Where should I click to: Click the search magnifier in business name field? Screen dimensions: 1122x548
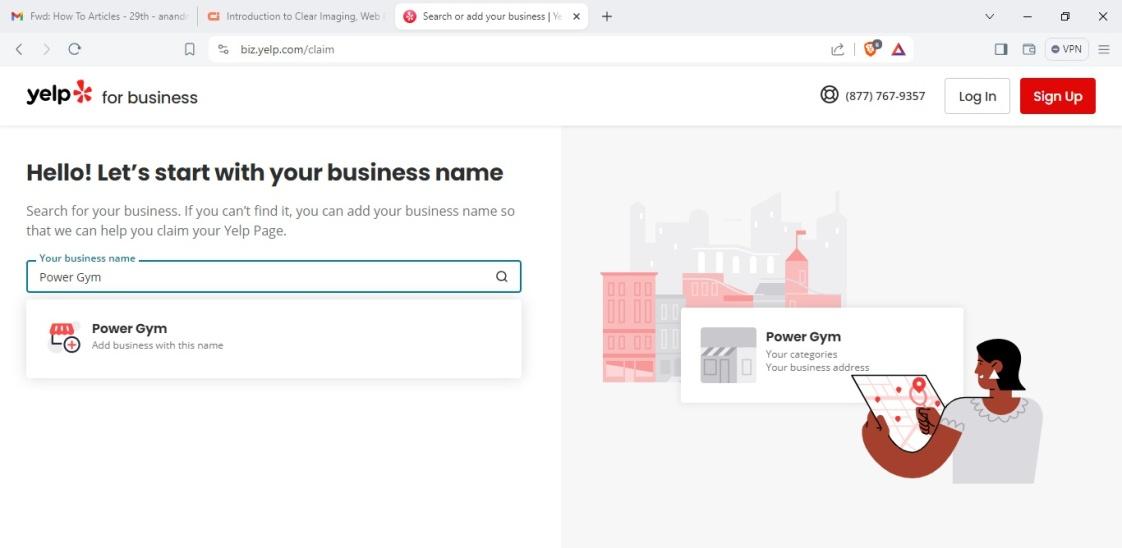point(502,277)
